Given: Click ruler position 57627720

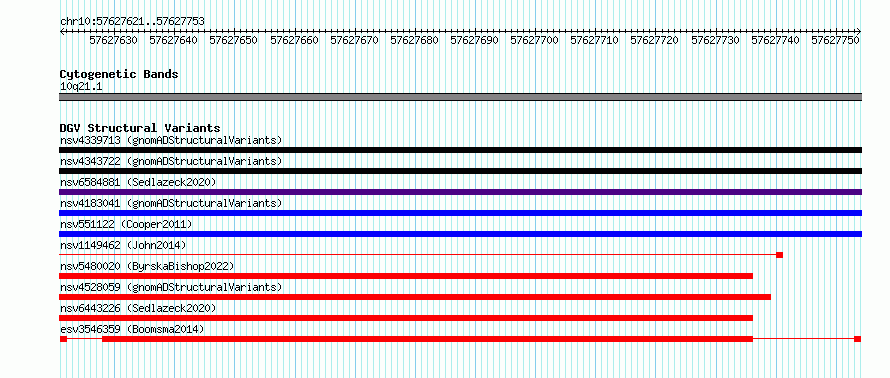Looking at the screenshot, I should tap(654, 40).
